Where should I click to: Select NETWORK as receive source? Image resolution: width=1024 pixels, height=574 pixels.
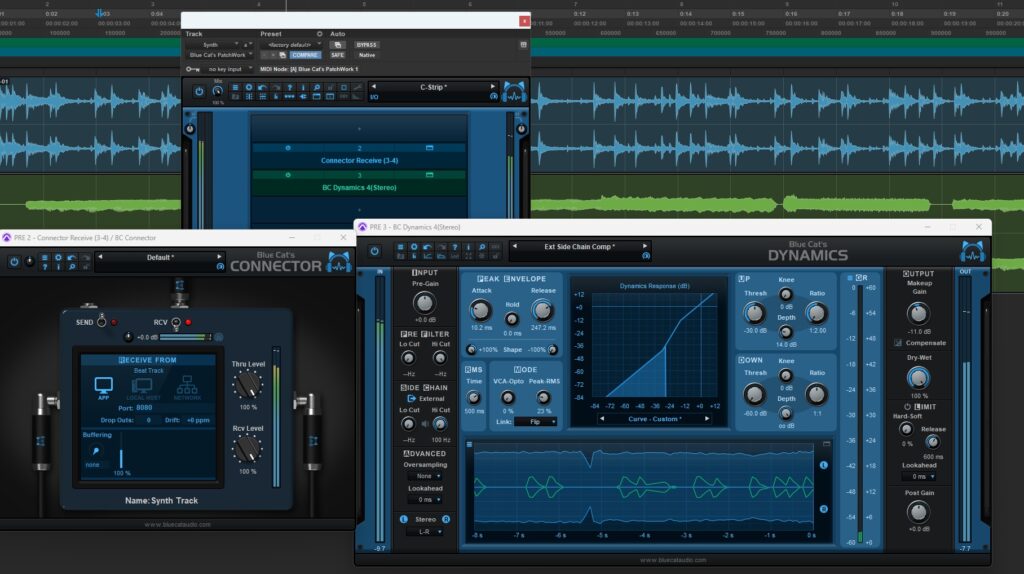pyautogui.click(x=187, y=387)
